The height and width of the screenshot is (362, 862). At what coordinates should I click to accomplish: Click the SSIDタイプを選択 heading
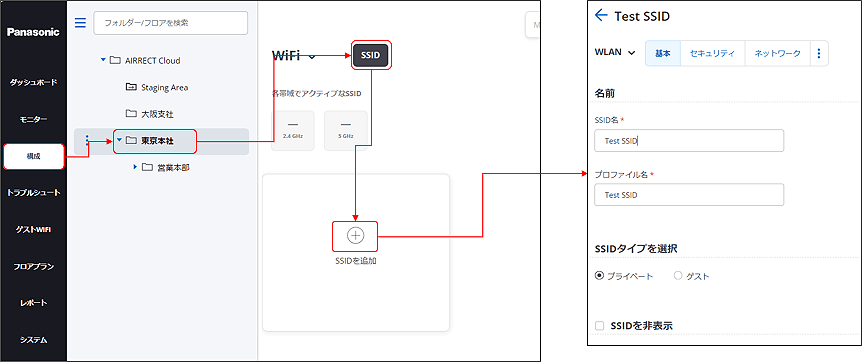coord(636,249)
